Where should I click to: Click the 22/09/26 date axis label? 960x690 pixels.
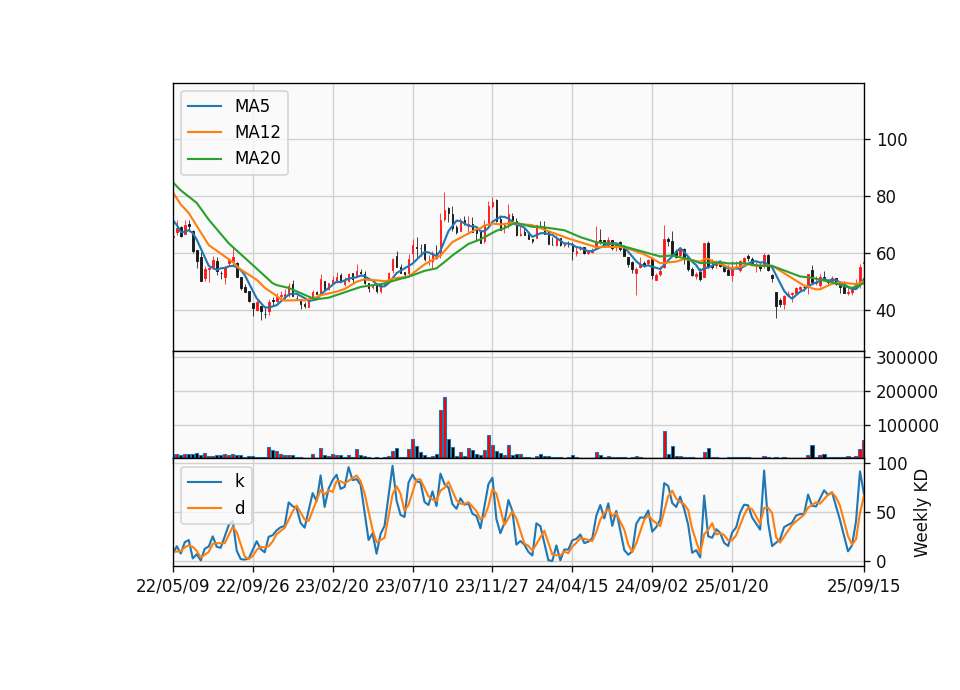click(253, 586)
